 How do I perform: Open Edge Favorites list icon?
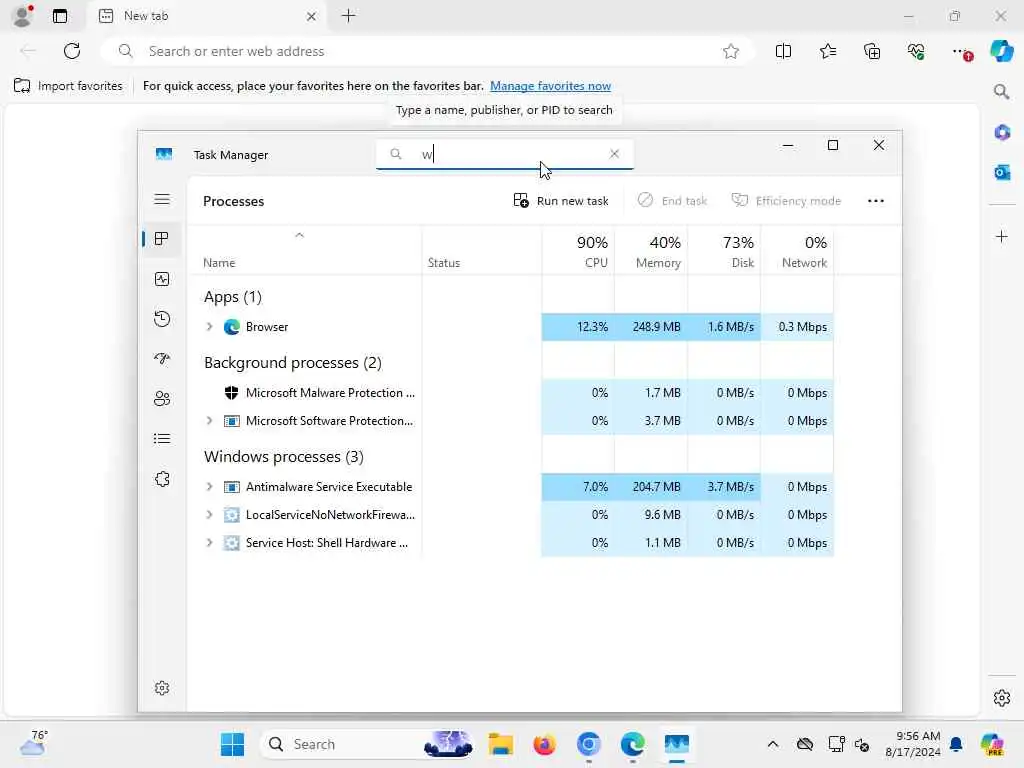click(x=827, y=51)
